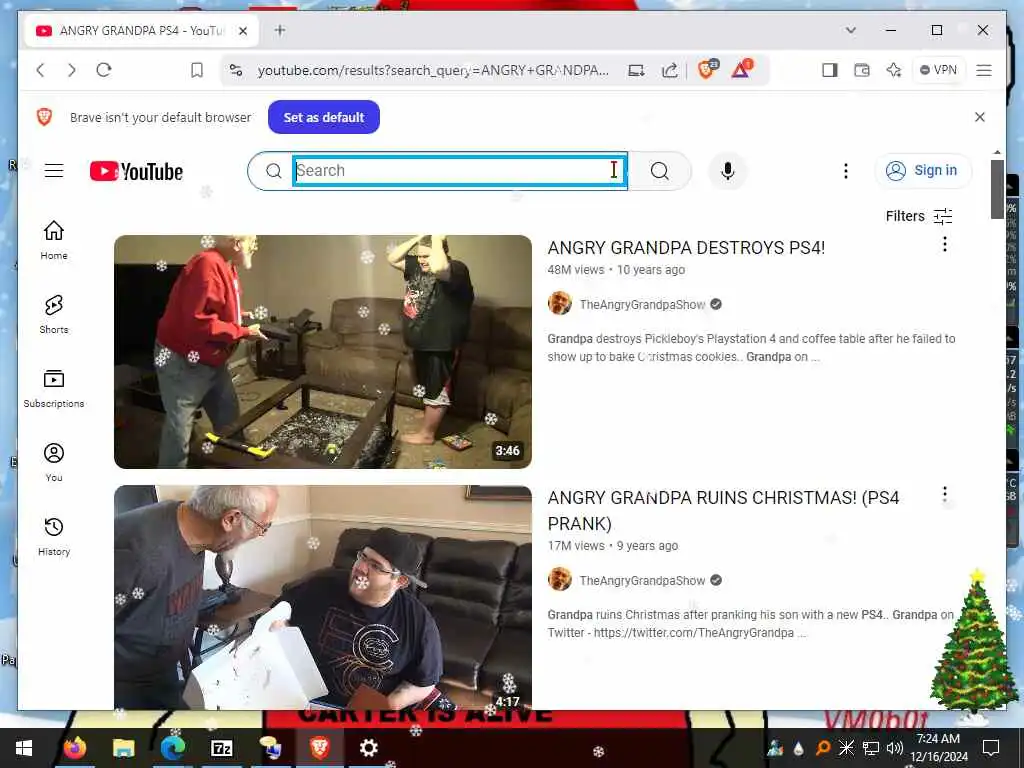
Task: Click channel avatar for RUINS CHRISTMAS video
Action: [x=560, y=579]
